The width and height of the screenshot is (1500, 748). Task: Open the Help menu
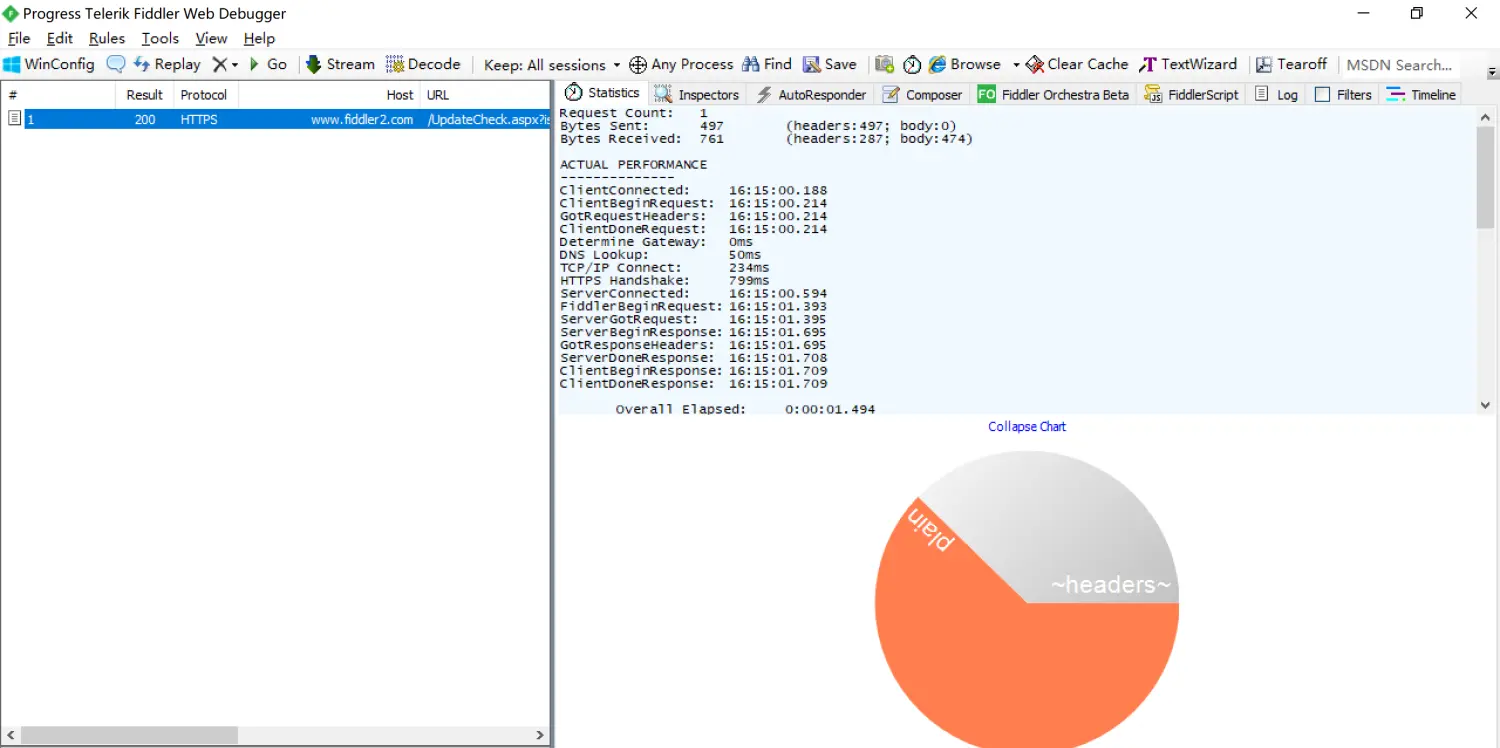[259, 38]
